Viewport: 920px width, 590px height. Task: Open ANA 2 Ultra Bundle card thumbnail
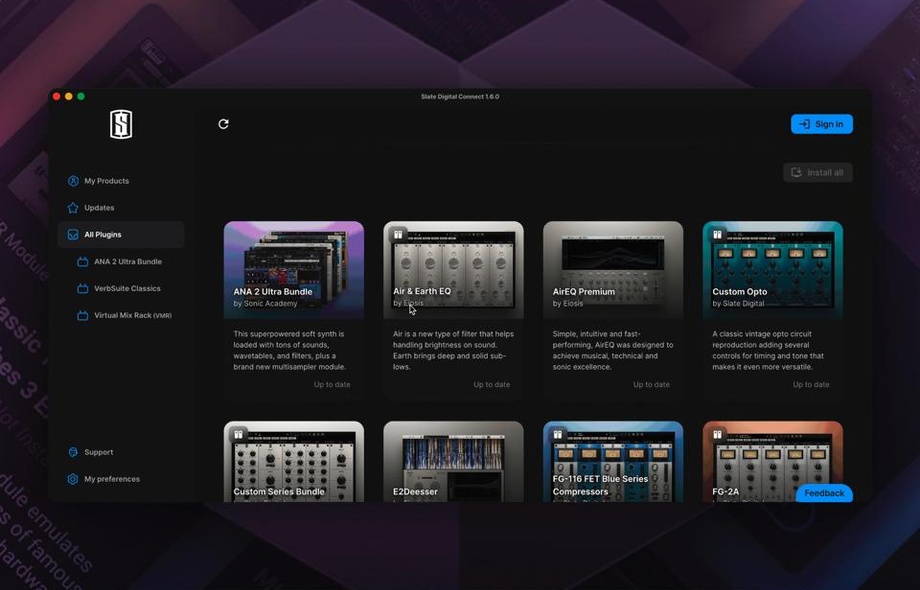[x=293, y=270]
